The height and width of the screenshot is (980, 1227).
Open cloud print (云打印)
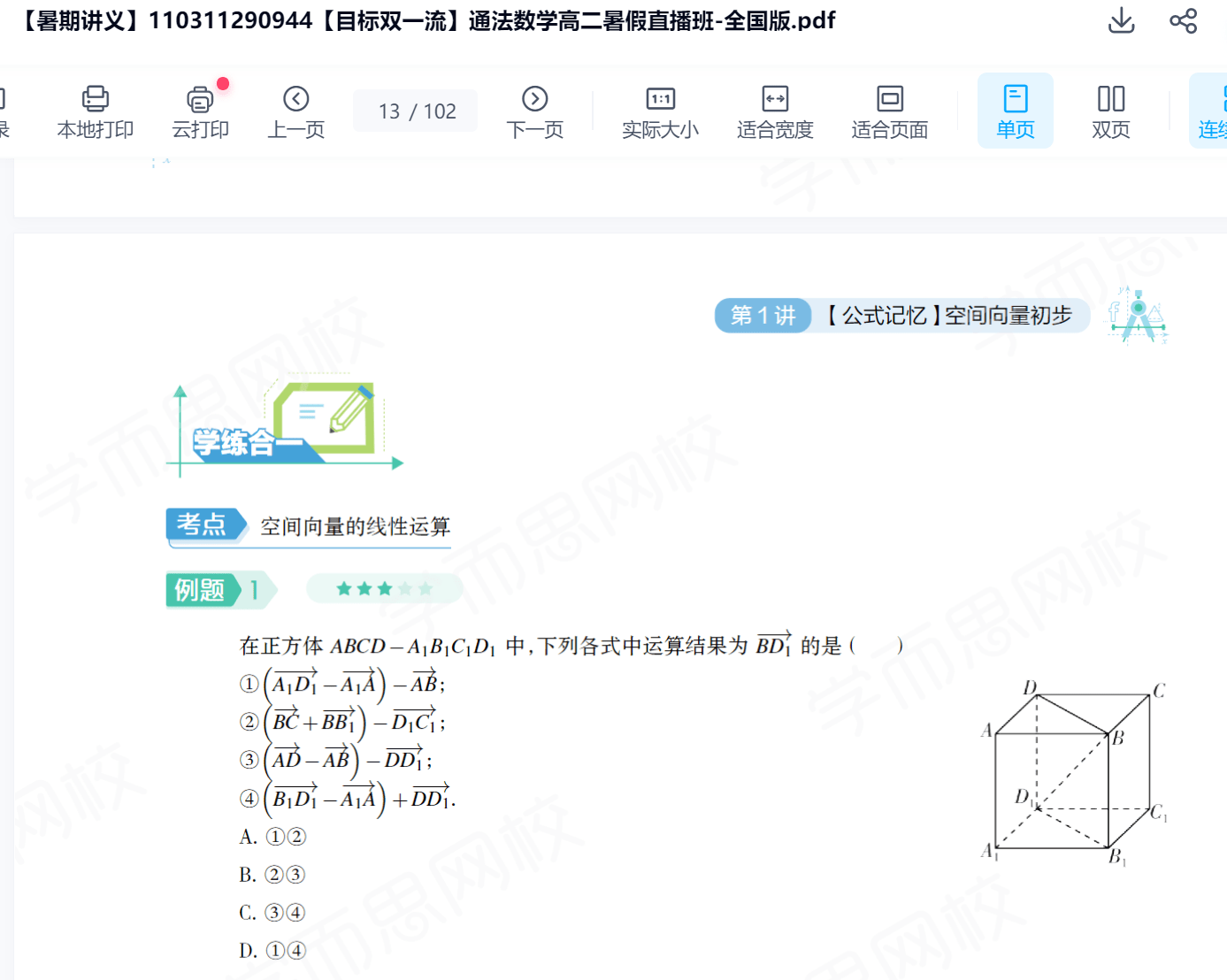click(x=201, y=111)
